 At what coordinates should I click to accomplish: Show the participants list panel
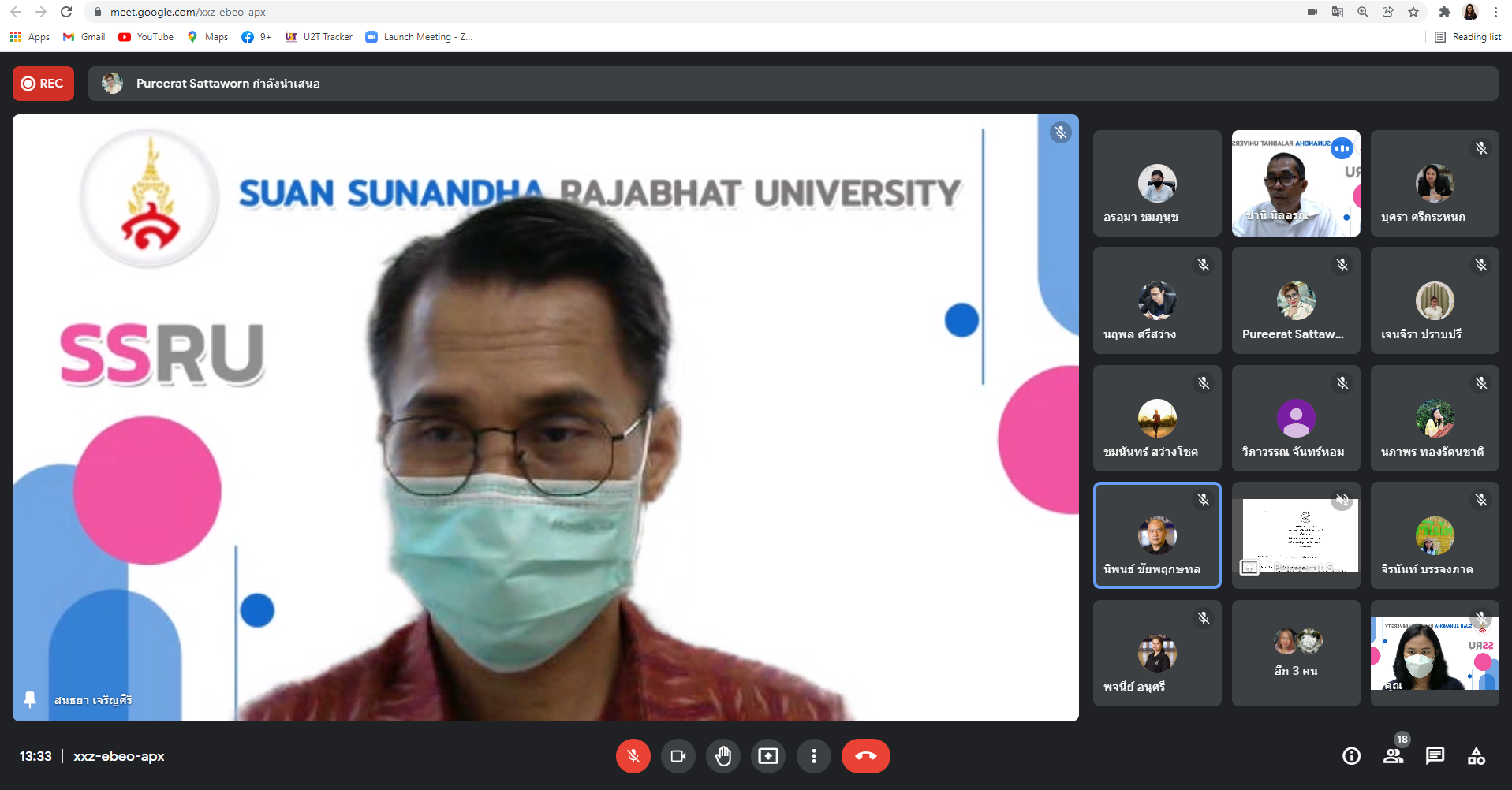pos(1394,756)
